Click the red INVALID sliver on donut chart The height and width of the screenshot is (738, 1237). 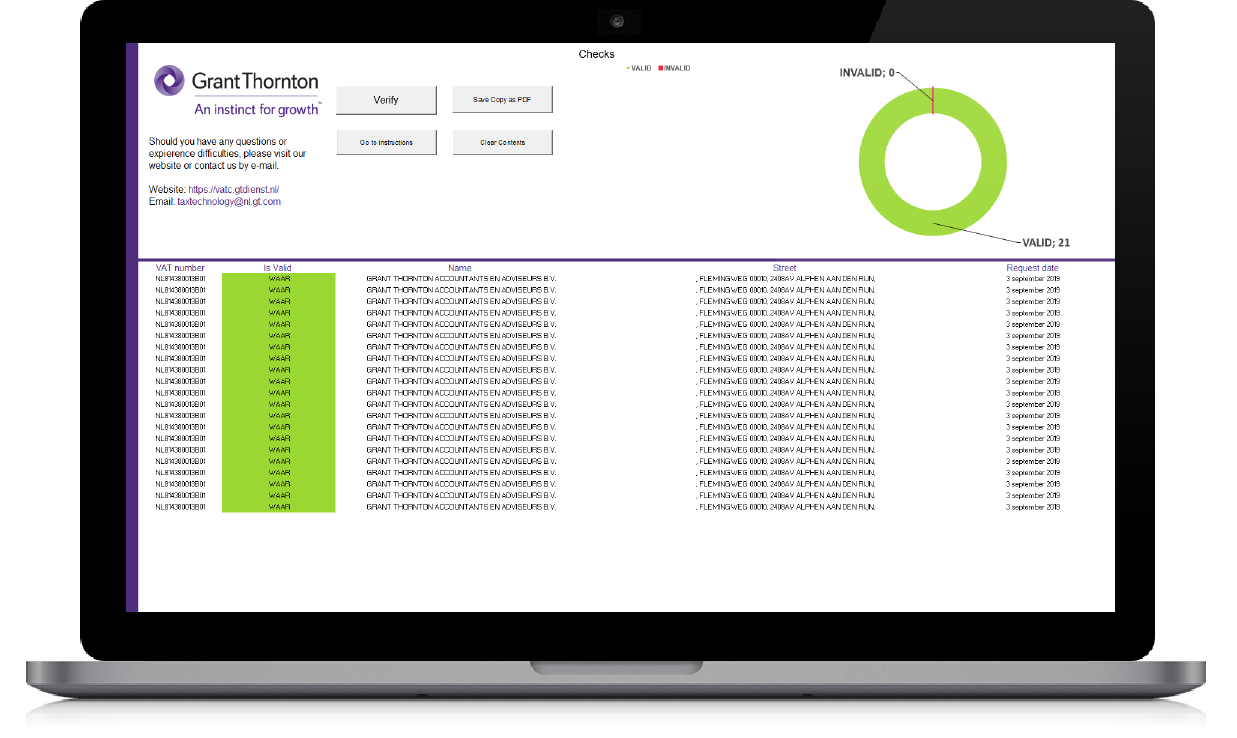pyautogui.click(x=933, y=100)
